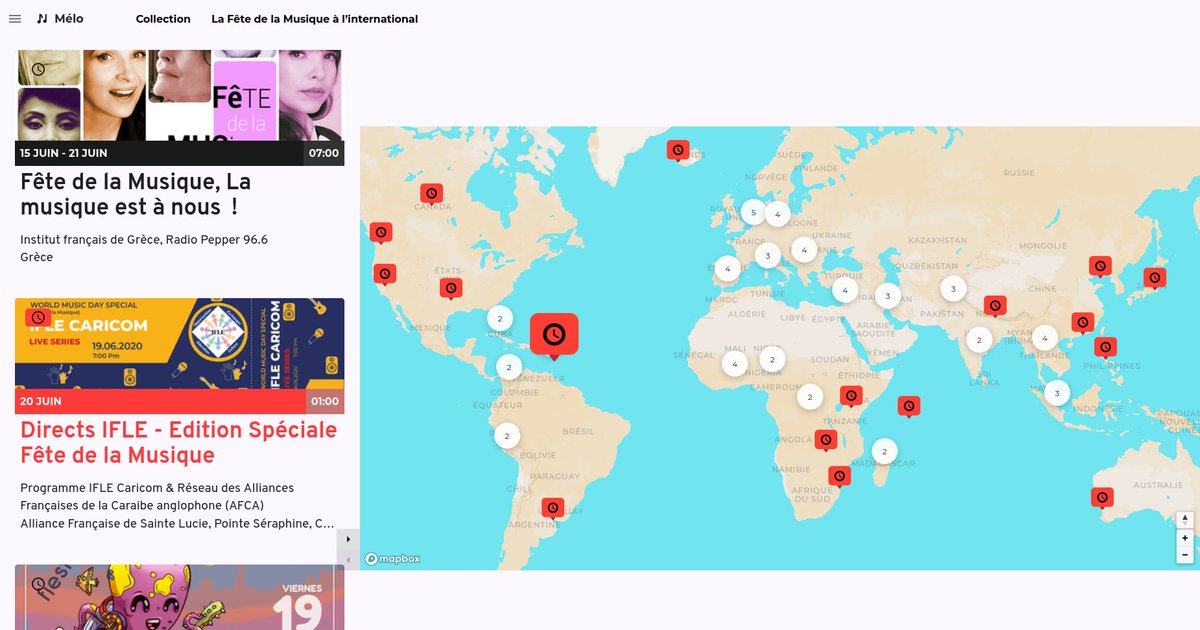Open event Fête de la Musique, La musique est à nous
This screenshot has height=630, width=1200.
(136, 195)
